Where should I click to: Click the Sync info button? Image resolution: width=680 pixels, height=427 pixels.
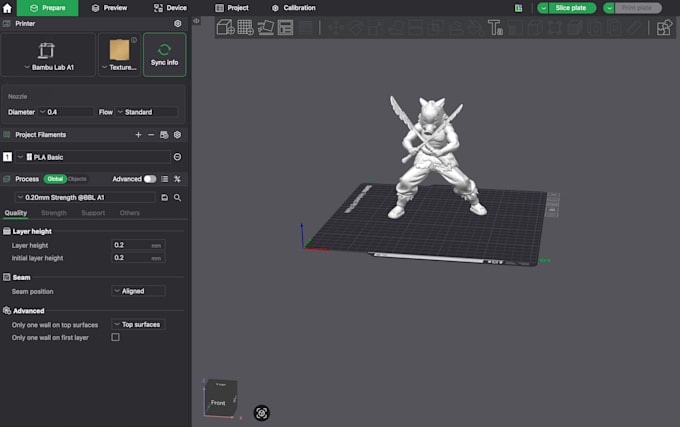[165, 55]
